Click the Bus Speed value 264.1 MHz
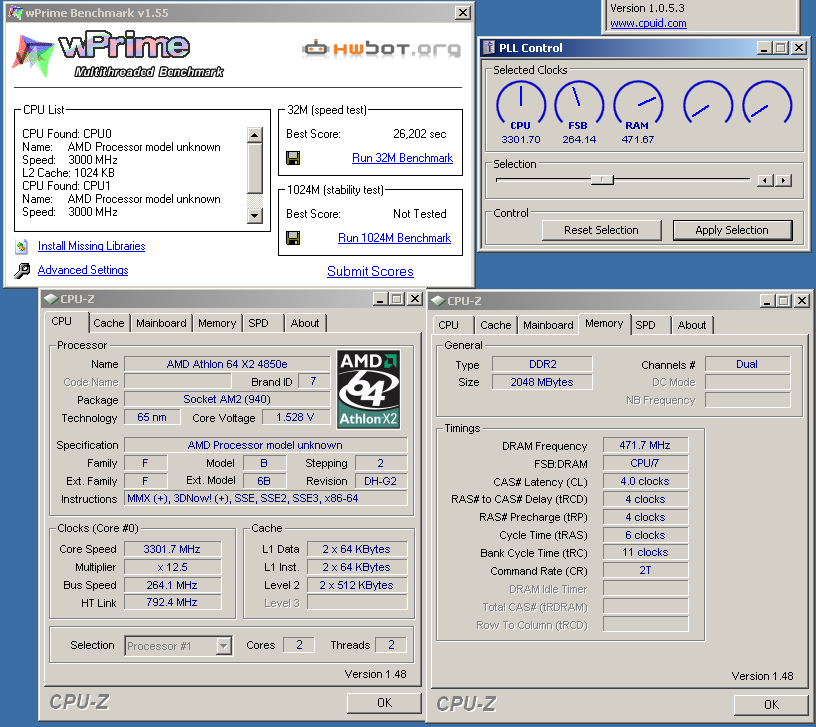 point(172,585)
